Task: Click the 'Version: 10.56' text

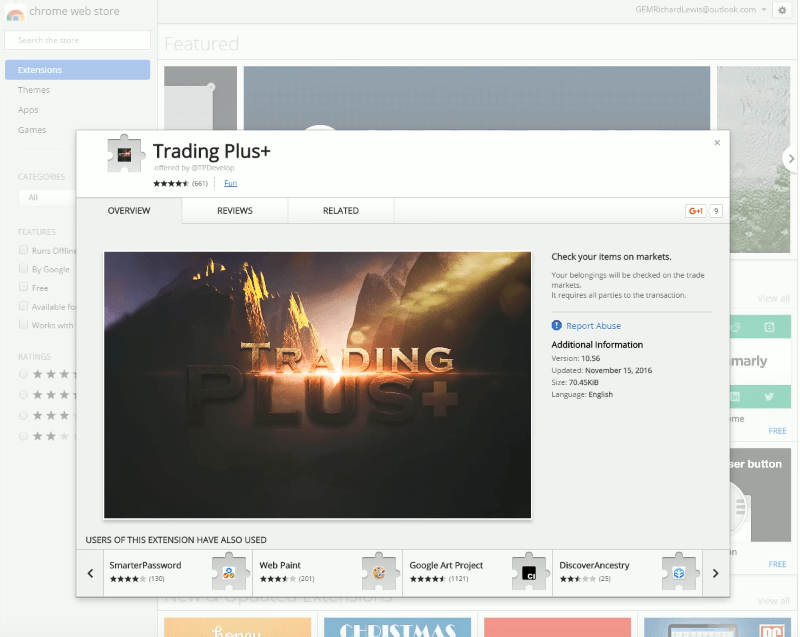Action: point(576,359)
